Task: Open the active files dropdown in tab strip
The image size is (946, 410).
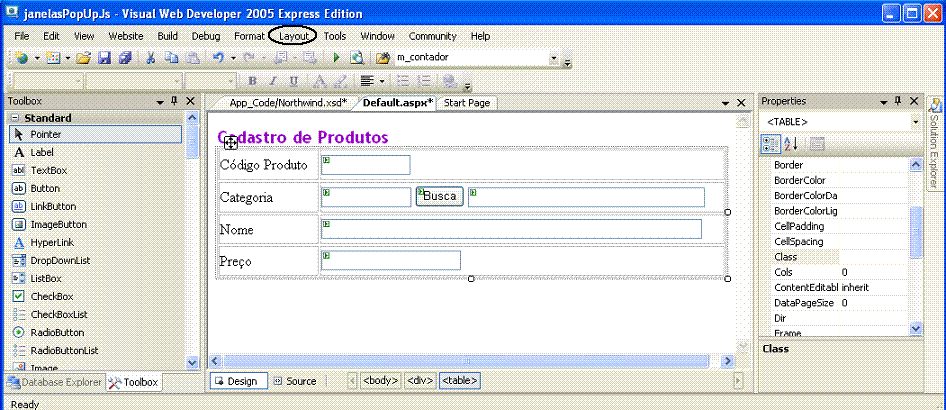Action: click(726, 103)
